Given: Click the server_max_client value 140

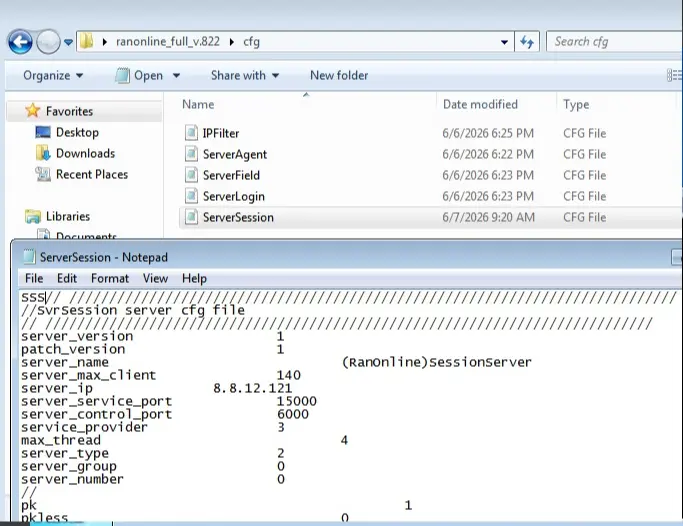Looking at the screenshot, I should [x=289, y=375].
